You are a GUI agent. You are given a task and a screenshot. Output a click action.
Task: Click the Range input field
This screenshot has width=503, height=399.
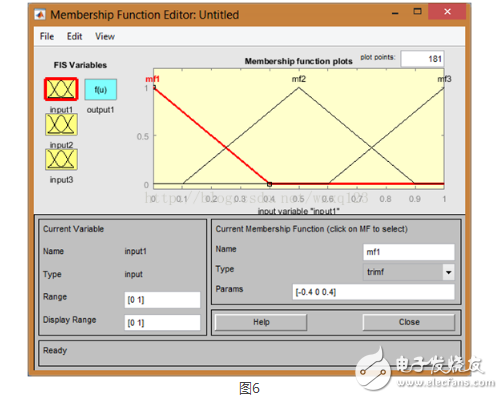[162, 300]
